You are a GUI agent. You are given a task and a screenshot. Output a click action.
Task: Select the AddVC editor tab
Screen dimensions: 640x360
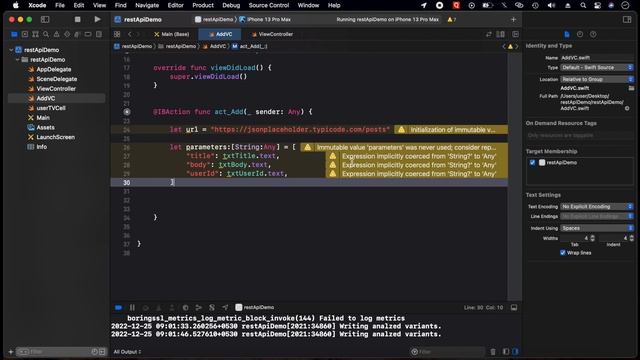point(220,34)
